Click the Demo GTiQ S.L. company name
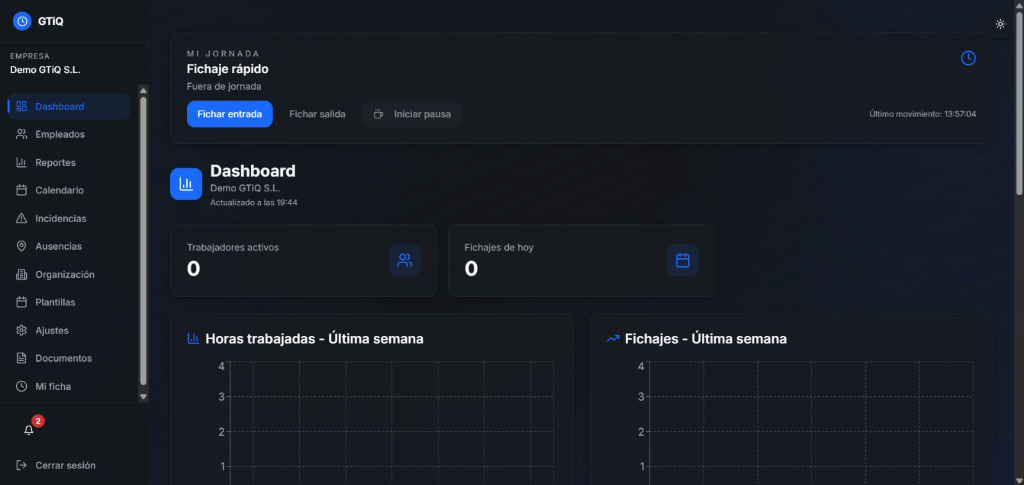 (45, 70)
